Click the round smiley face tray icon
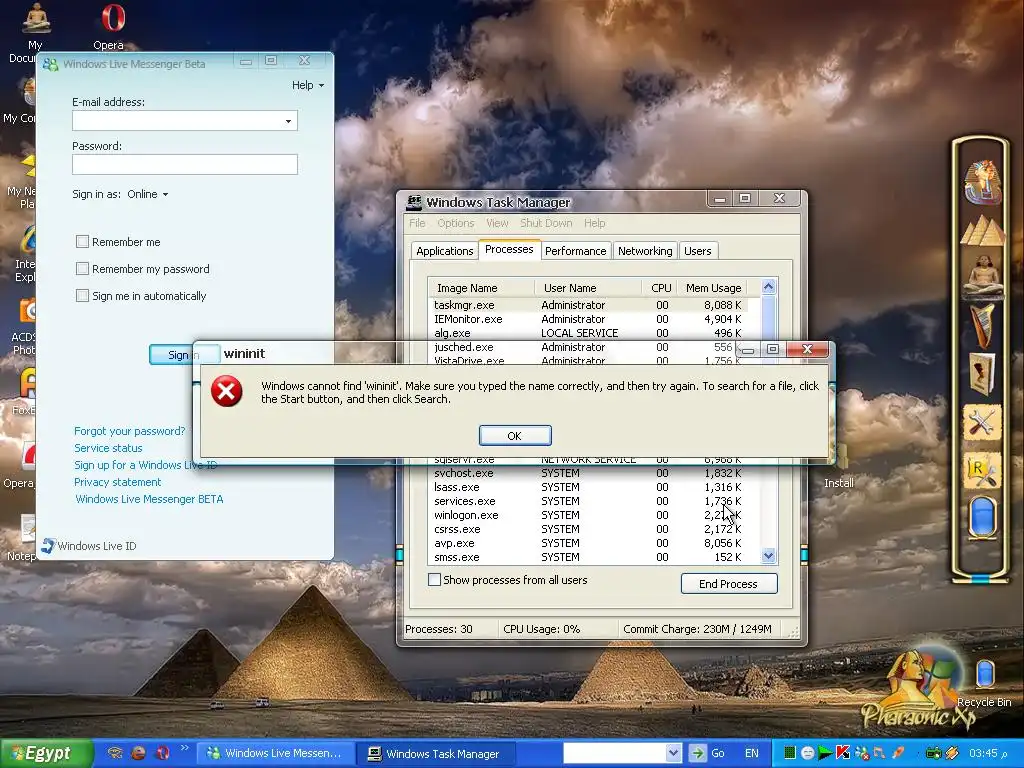 point(807,753)
